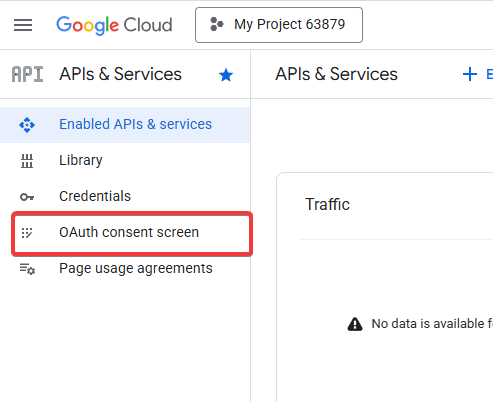Open the Library menu item
493x402 pixels.
pyautogui.click(x=125, y=160)
